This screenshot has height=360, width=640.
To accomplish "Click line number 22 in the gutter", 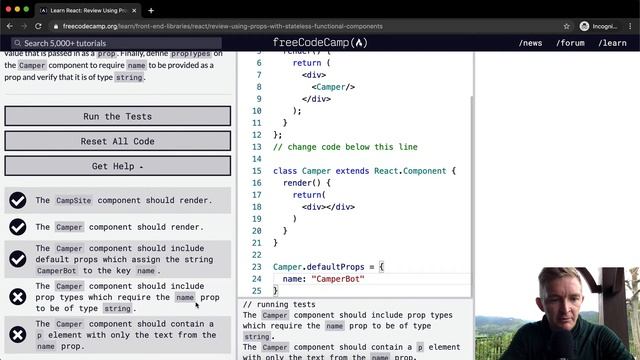I will coord(256,255).
